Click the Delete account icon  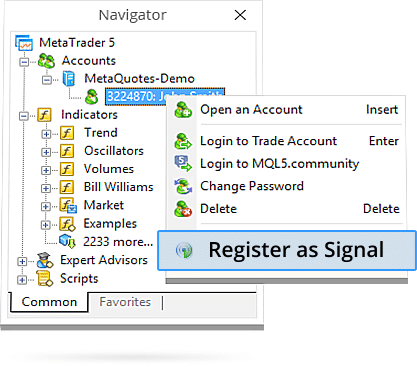point(183,209)
